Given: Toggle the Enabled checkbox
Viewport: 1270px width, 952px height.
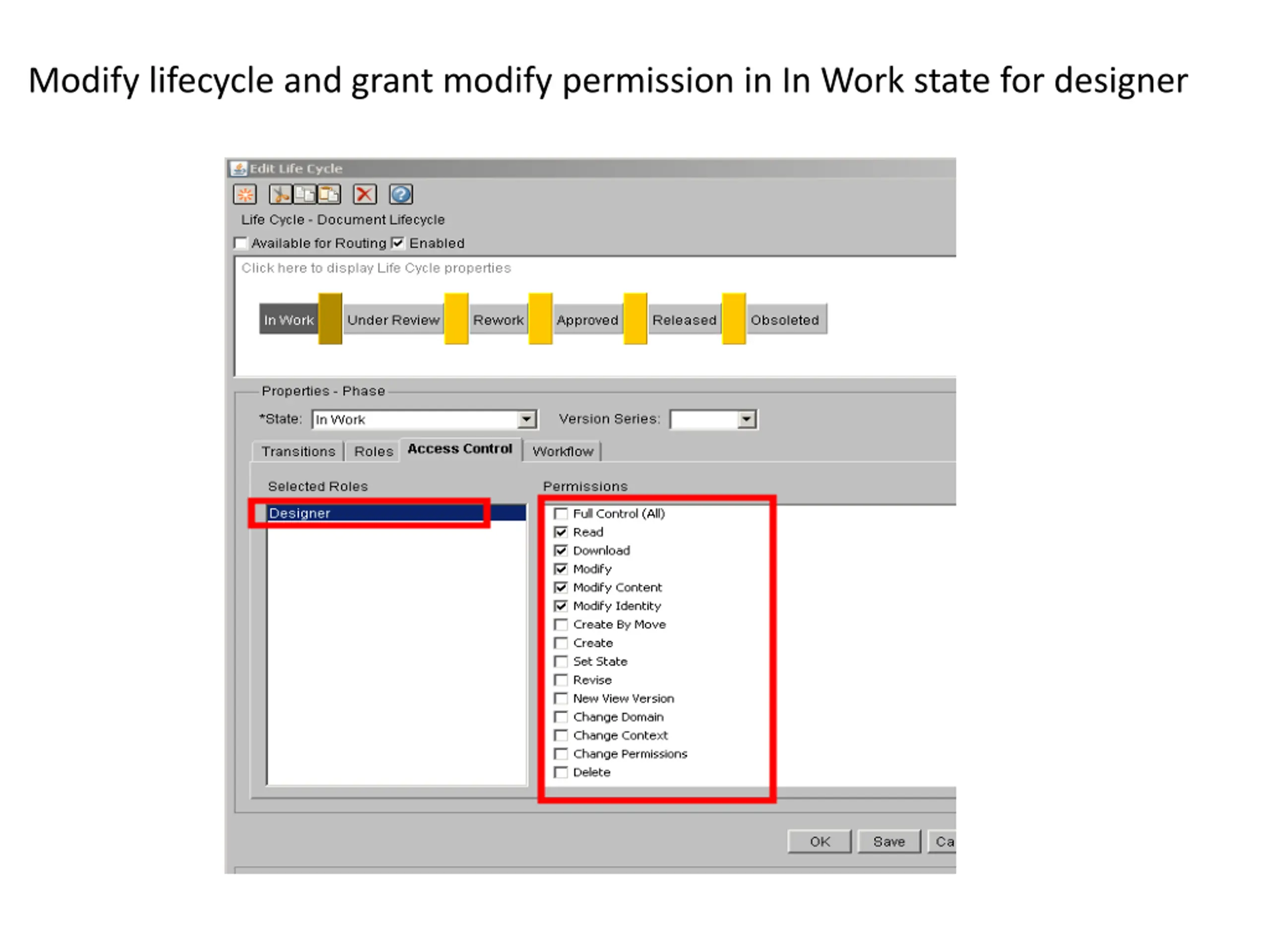Looking at the screenshot, I should point(397,243).
